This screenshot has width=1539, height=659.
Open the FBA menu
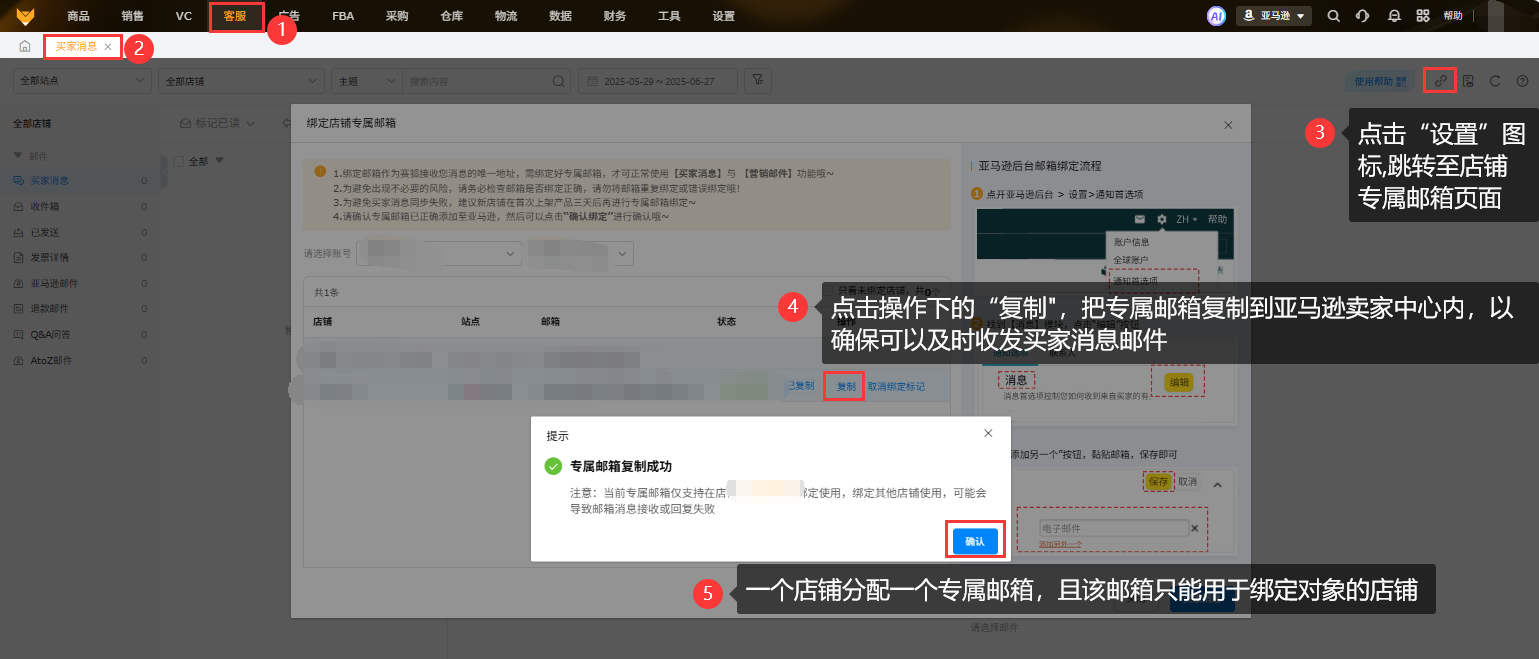[x=343, y=16]
